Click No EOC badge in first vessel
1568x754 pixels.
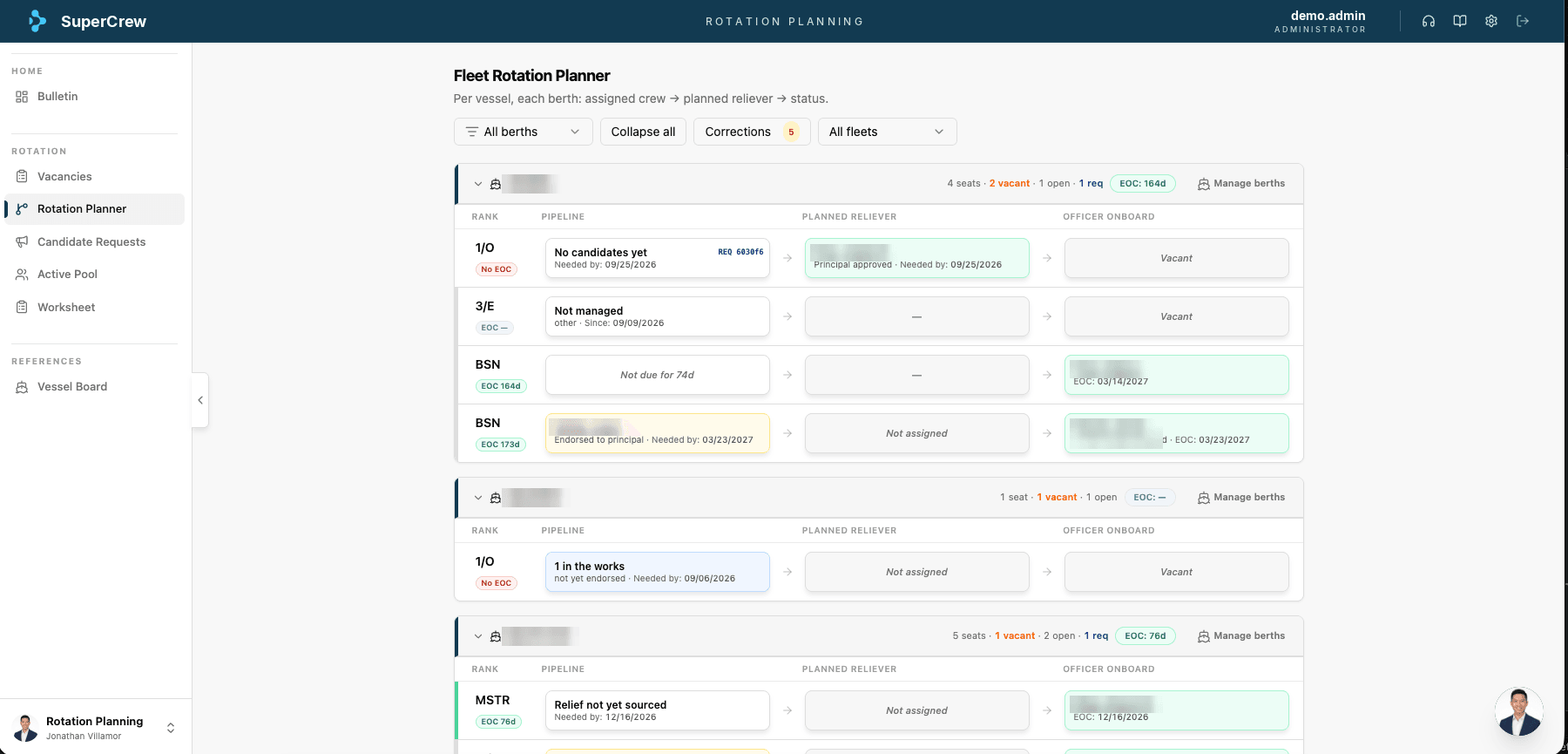(497, 269)
